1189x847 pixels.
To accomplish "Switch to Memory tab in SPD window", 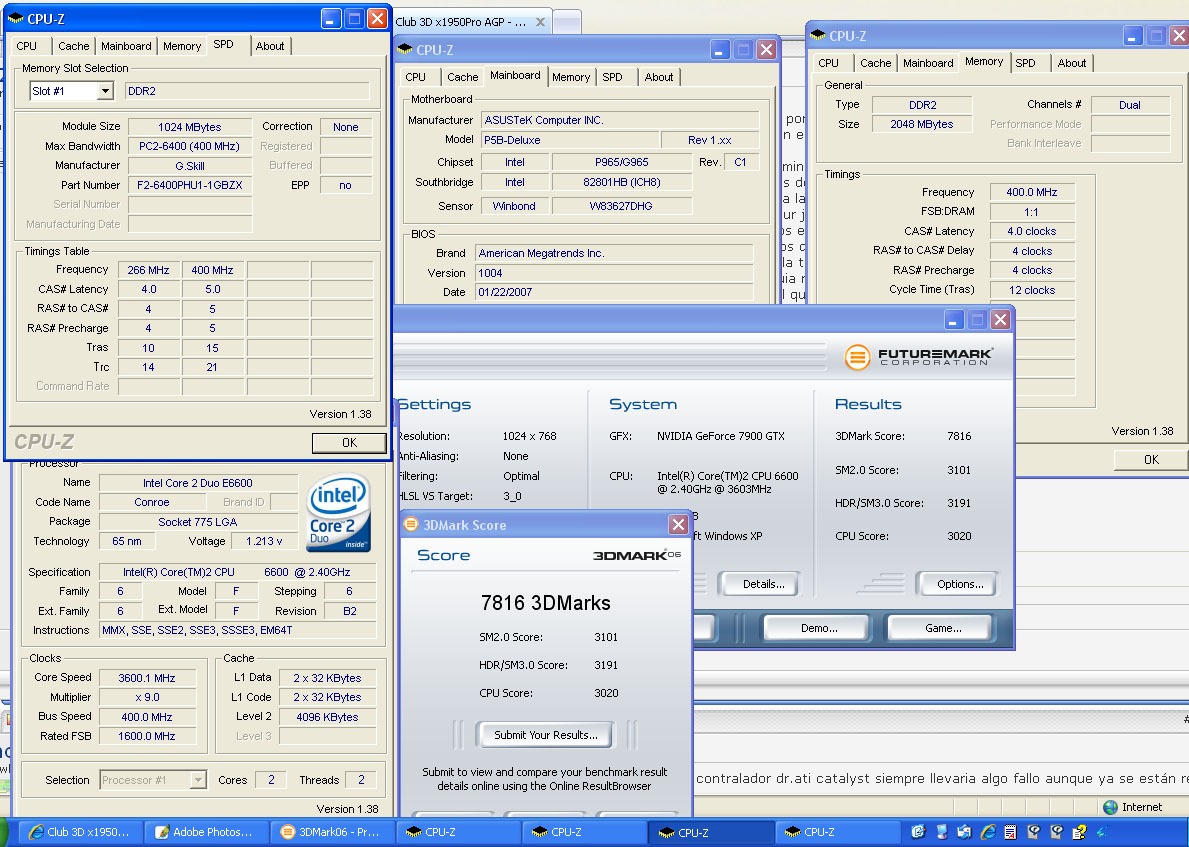I will [x=182, y=46].
